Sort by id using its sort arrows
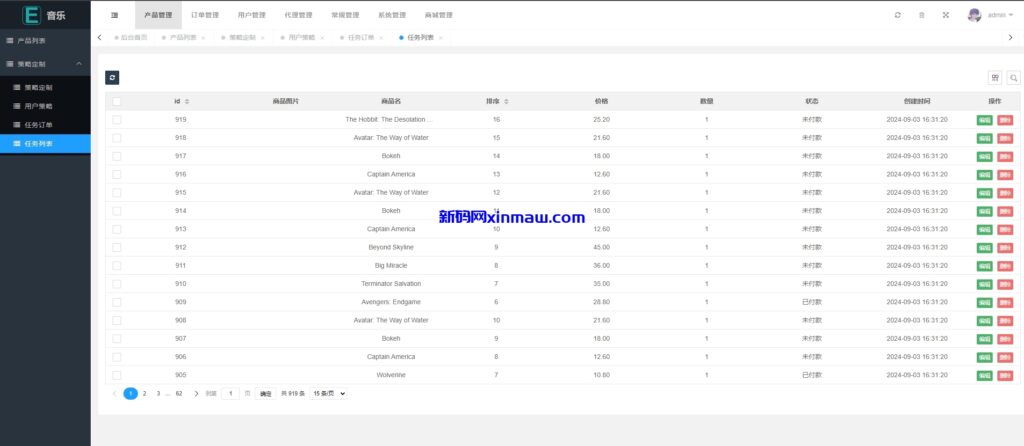1024x446 pixels. [187, 101]
